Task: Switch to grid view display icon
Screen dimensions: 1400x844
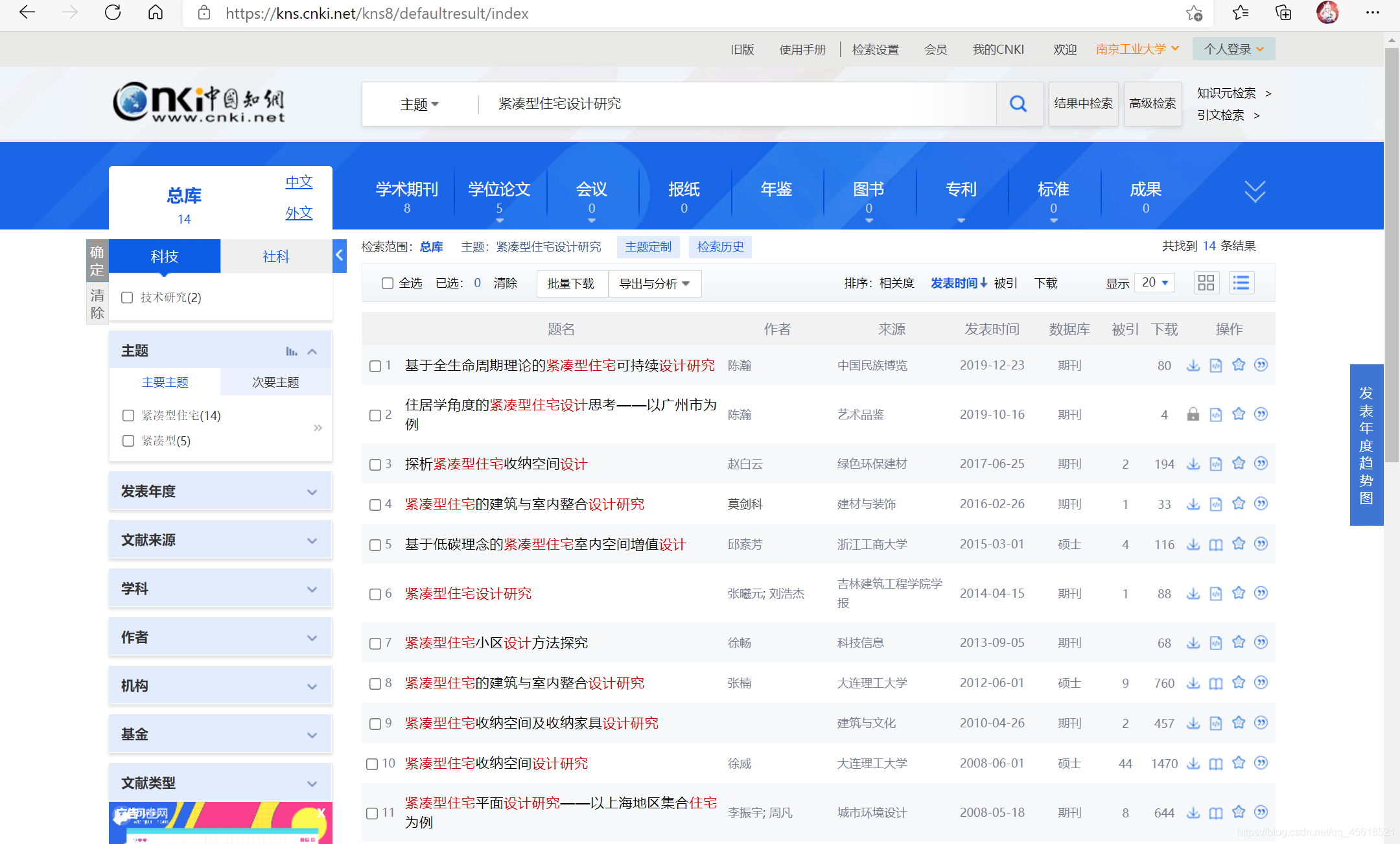Action: pyautogui.click(x=1206, y=283)
